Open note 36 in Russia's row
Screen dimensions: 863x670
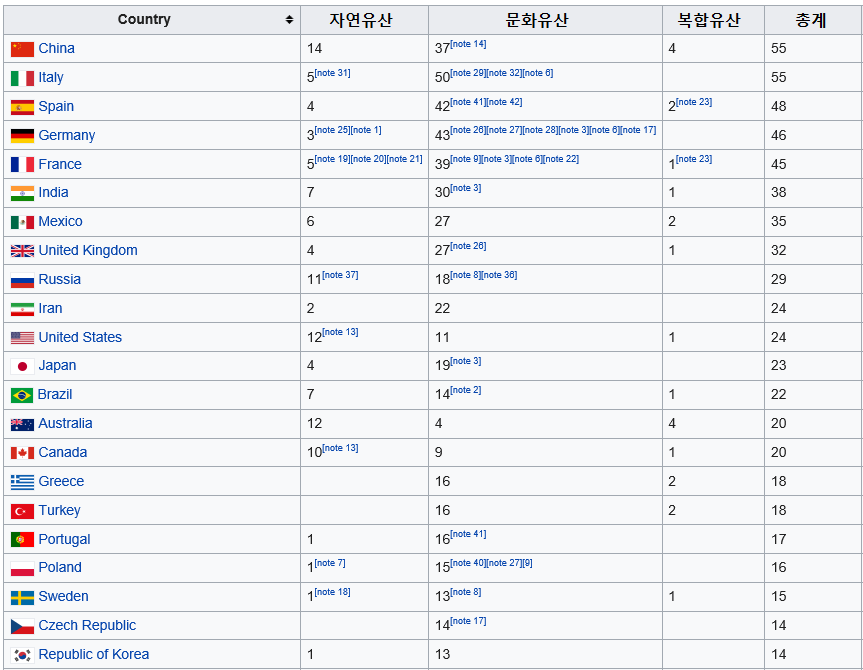(499, 275)
